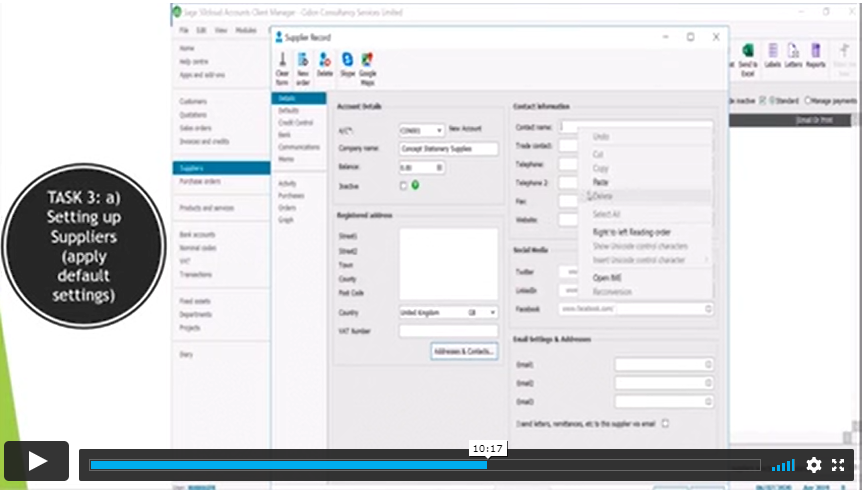
Task: Open the Purchases section
Action: click(291, 195)
